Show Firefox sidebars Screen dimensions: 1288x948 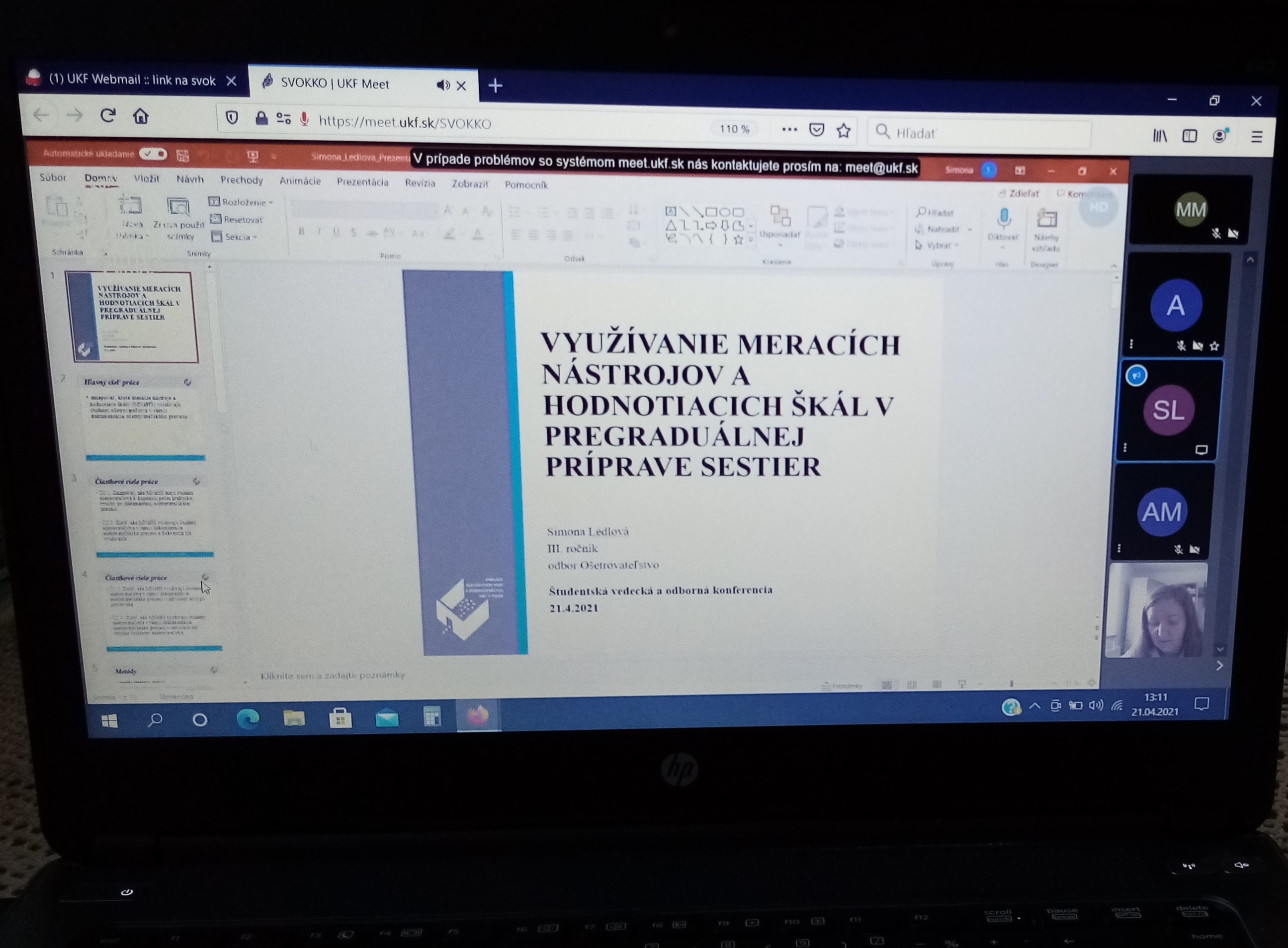(1189, 136)
